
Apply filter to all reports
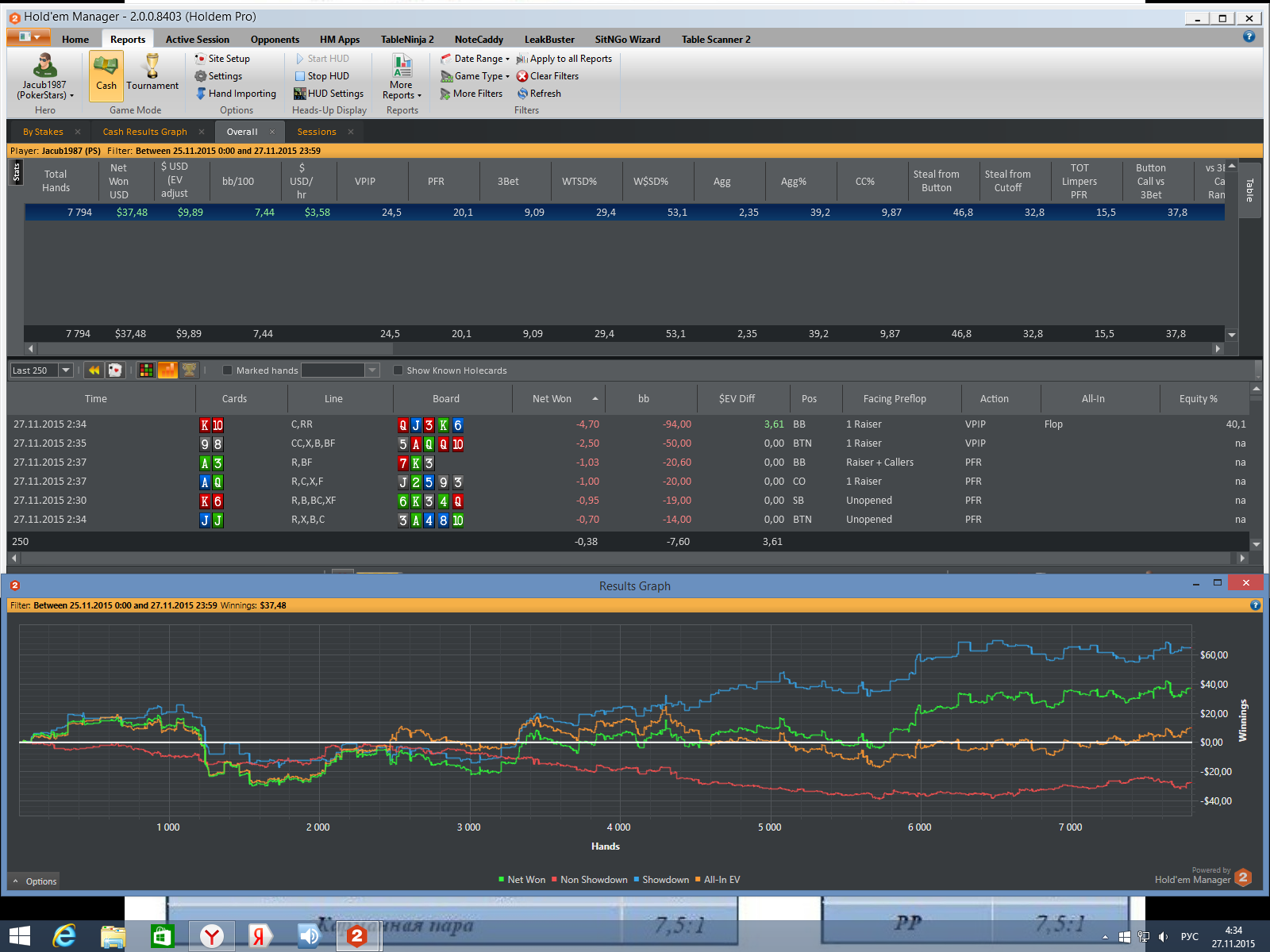pos(564,59)
